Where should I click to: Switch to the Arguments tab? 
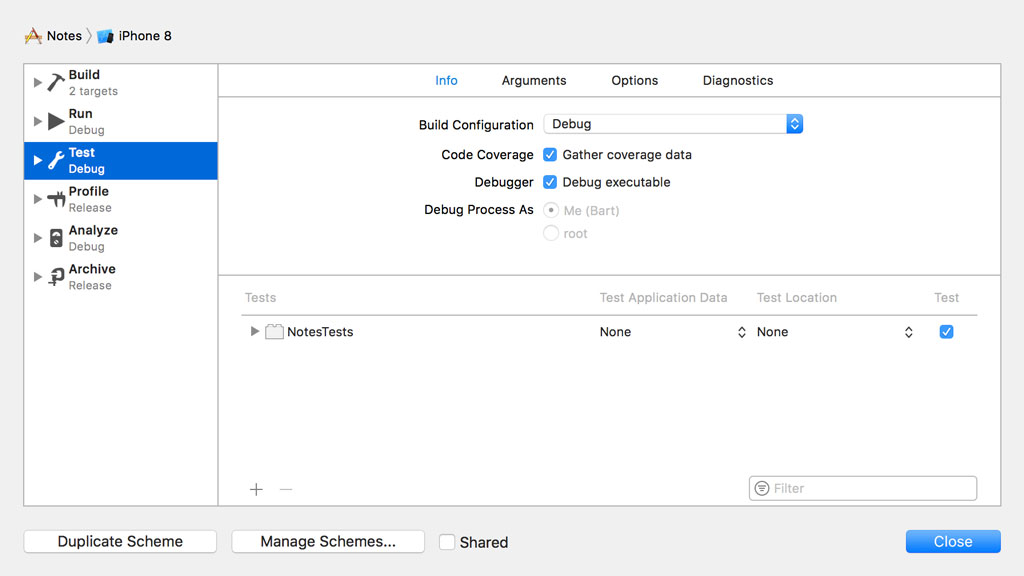click(x=533, y=80)
